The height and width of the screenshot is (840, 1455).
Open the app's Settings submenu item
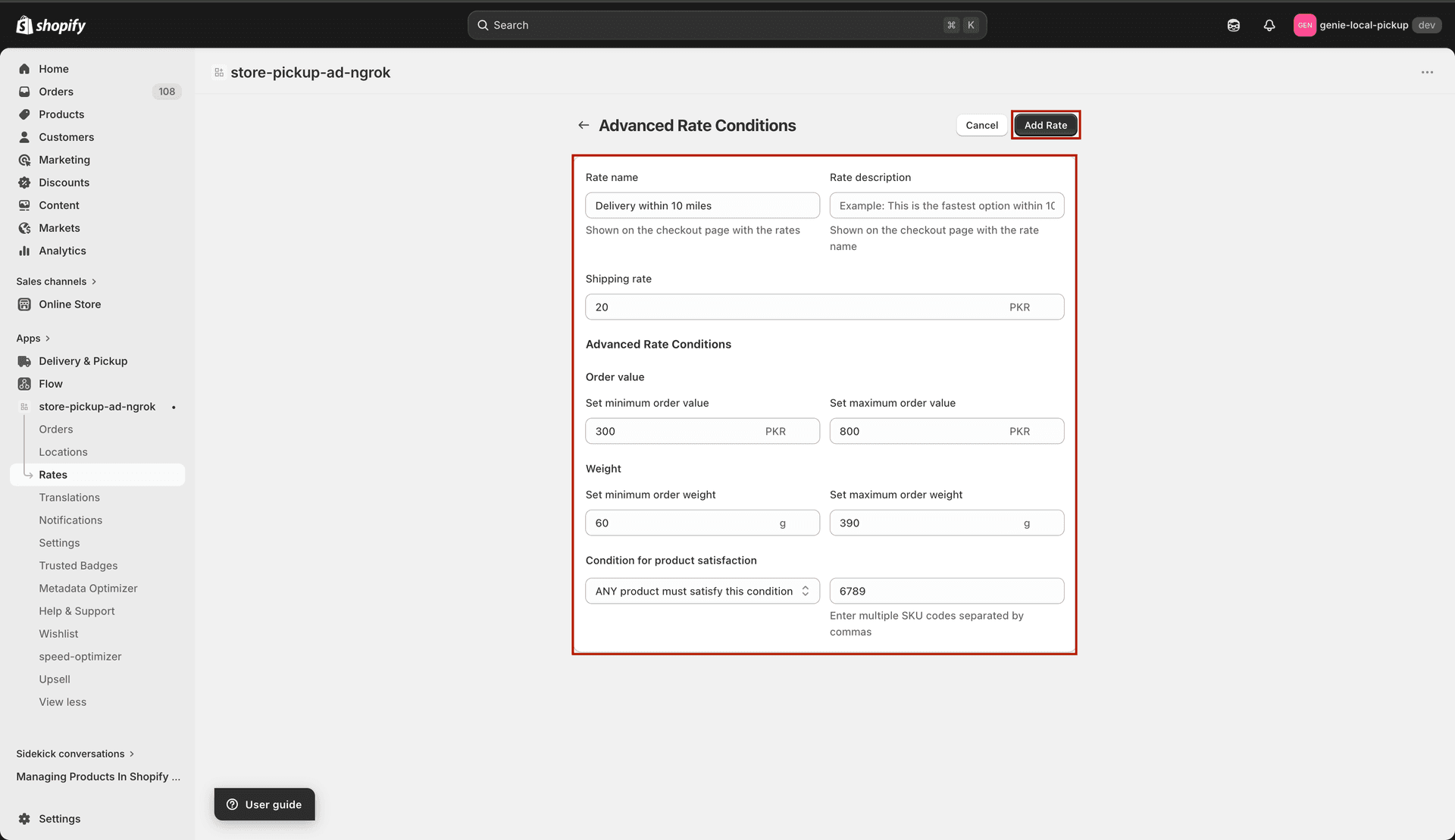click(59, 543)
